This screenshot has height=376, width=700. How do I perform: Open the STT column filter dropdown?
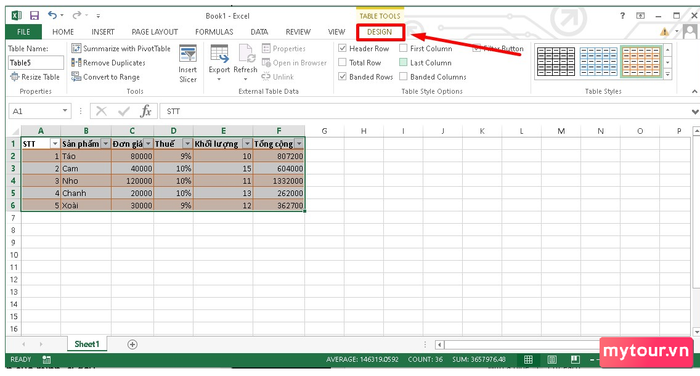pyautogui.click(x=55, y=144)
